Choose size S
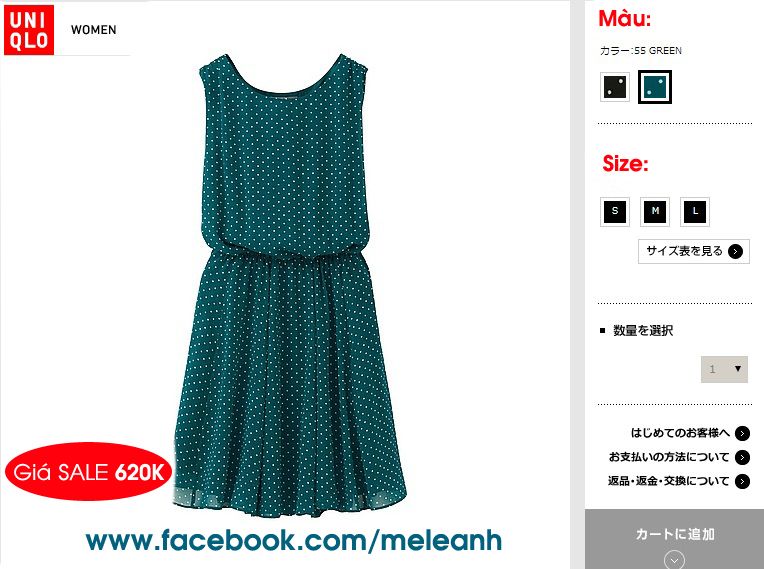The height and width of the screenshot is (569, 764). 615,212
